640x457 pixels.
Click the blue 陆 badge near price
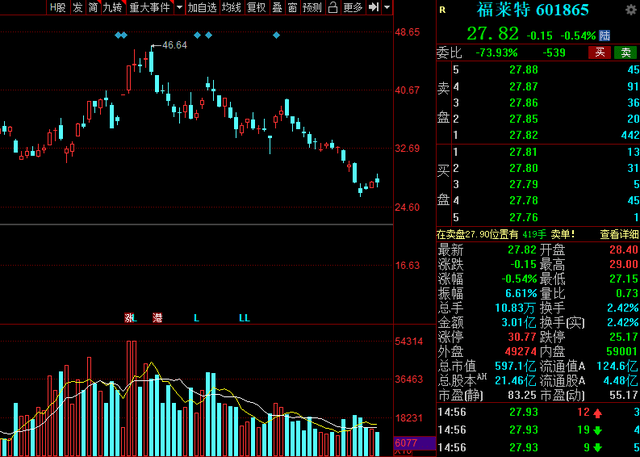[604, 35]
